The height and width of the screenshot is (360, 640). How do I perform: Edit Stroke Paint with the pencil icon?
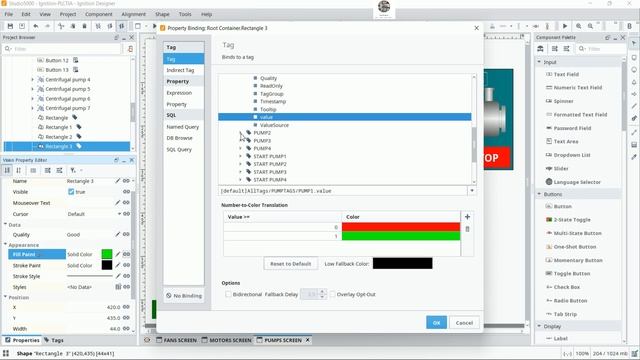tap(118, 265)
